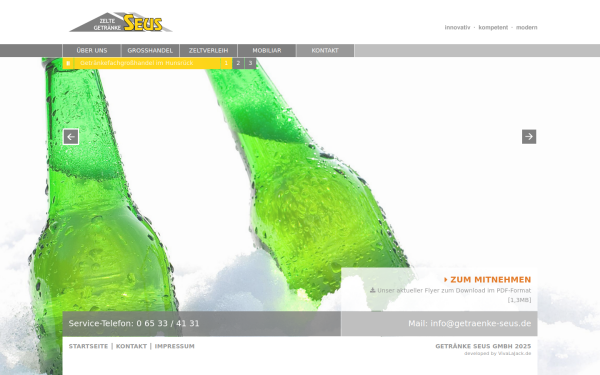Click the slide caption Getränkefachgroßhandel im Hunsrück
The height and width of the screenshot is (375, 600).
pyautogui.click(x=137, y=63)
